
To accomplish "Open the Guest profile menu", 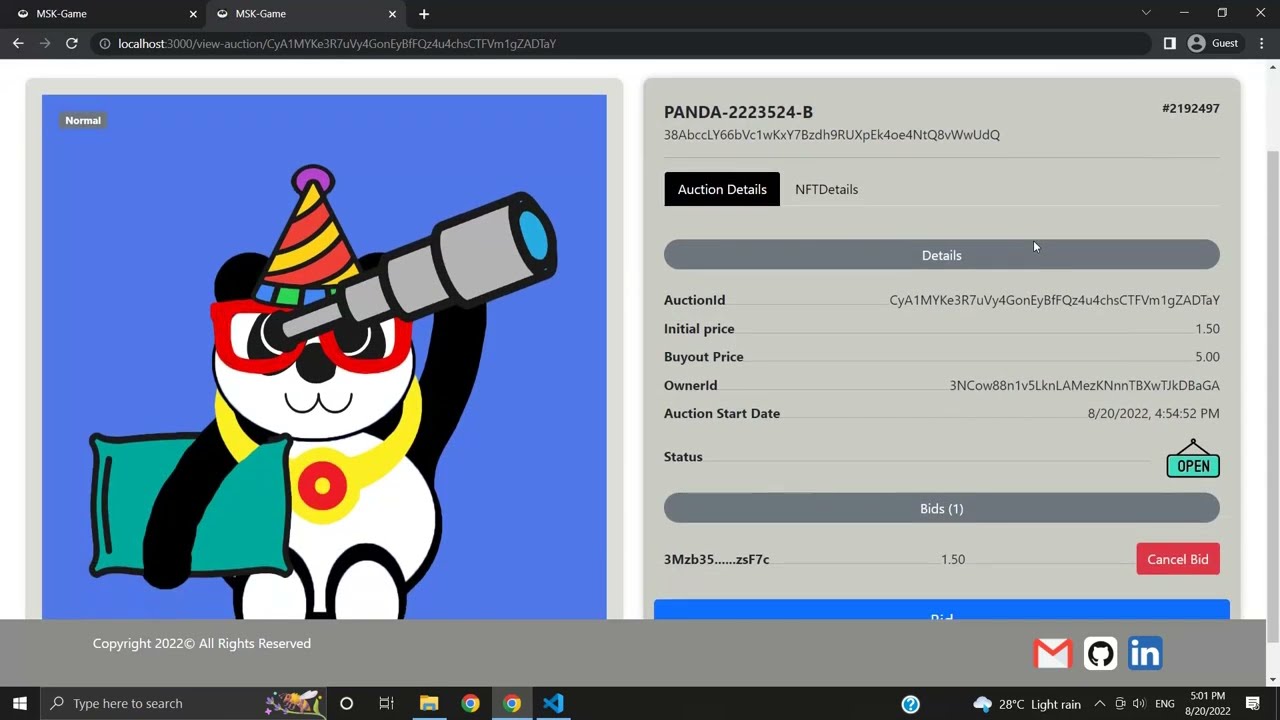I will (x=1213, y=43).
